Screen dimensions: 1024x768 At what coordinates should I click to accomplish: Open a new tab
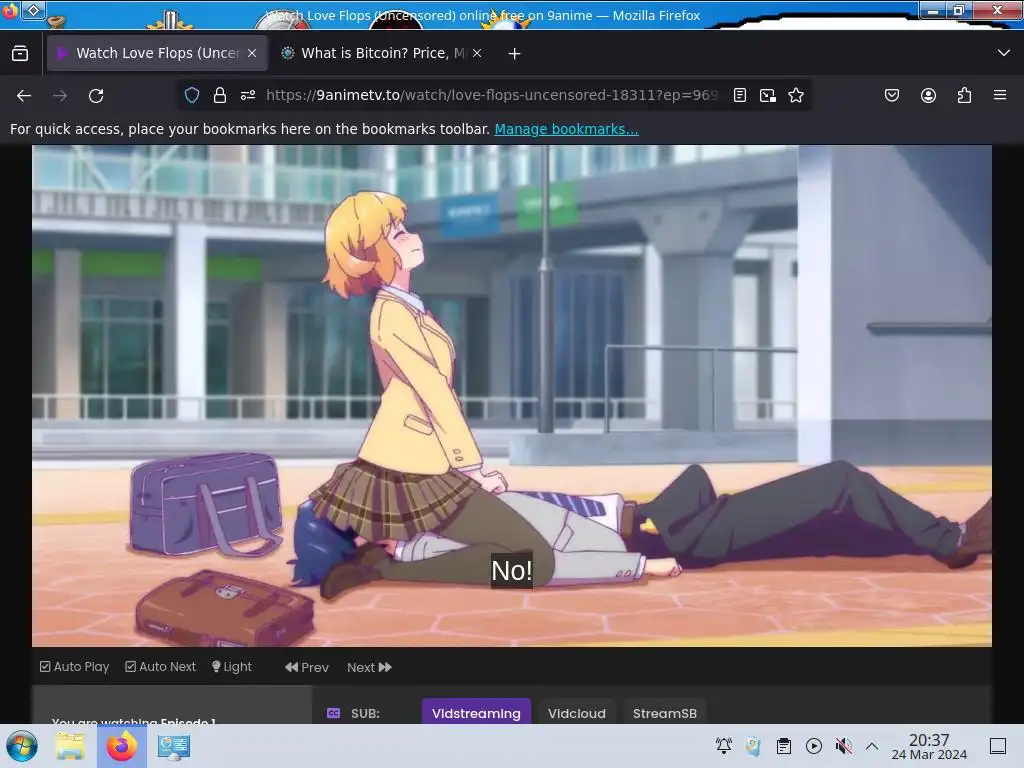pyautogui.click(x=515, y=54)
